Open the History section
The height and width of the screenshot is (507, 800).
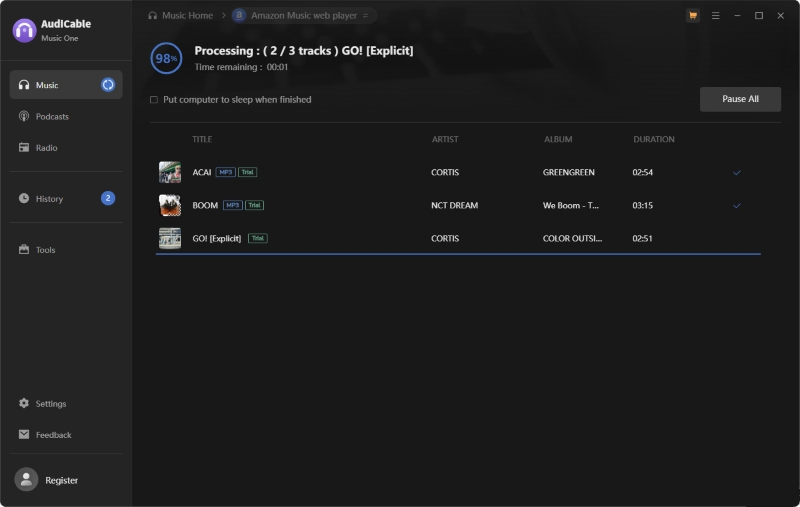click(x=66, y=198)
